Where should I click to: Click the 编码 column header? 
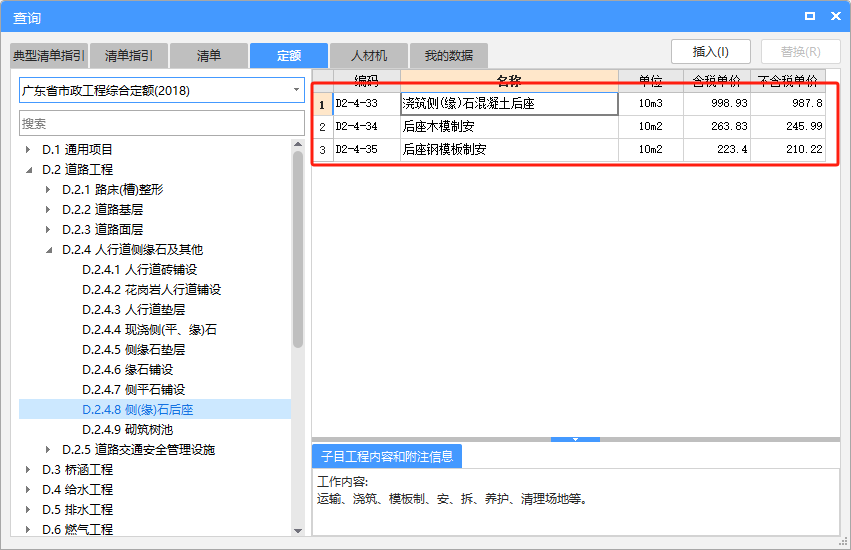click(367, 81)
